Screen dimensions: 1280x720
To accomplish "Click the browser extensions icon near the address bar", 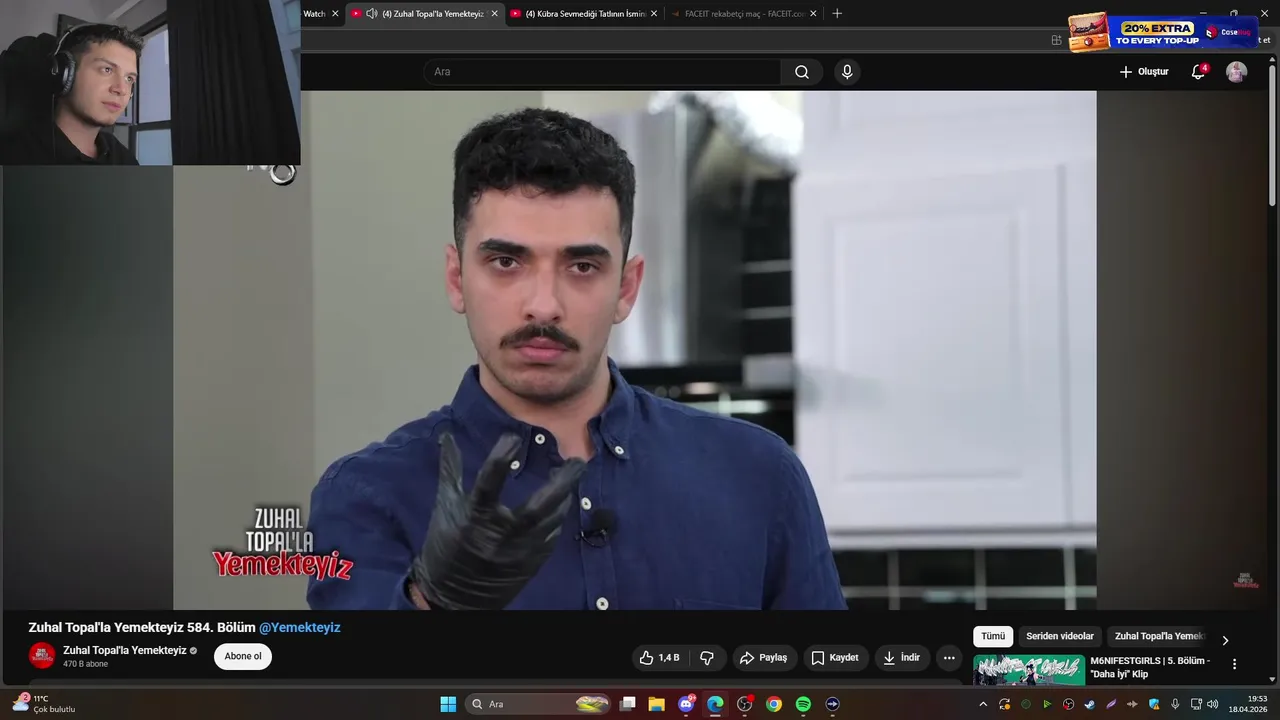I will click(1056, 40).
